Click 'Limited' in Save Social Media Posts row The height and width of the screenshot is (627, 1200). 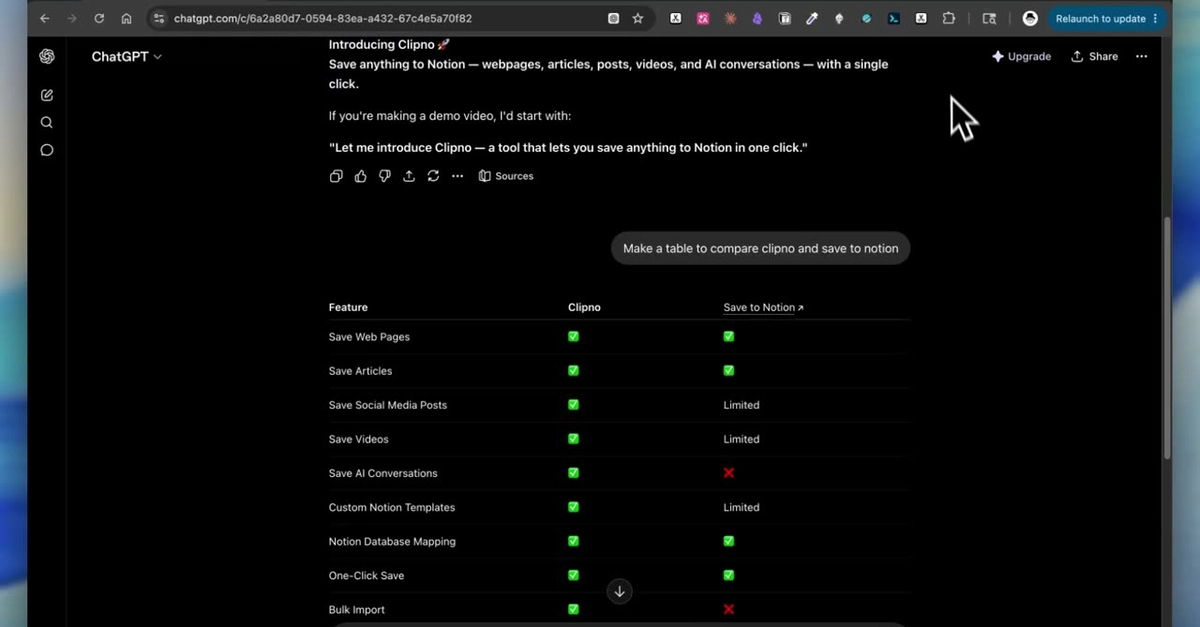741,405
